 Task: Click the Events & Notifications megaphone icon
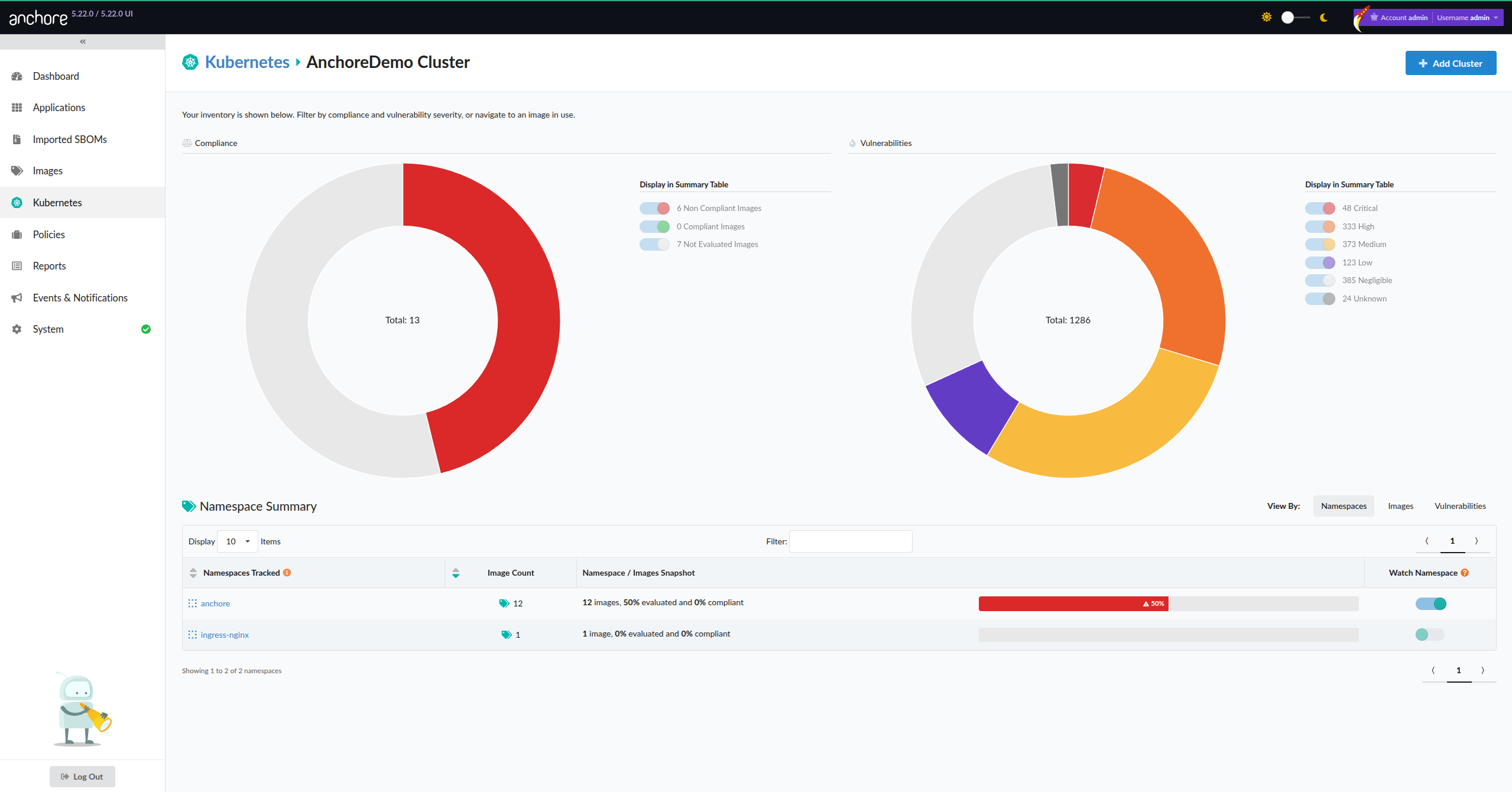[x=17, y=298]
